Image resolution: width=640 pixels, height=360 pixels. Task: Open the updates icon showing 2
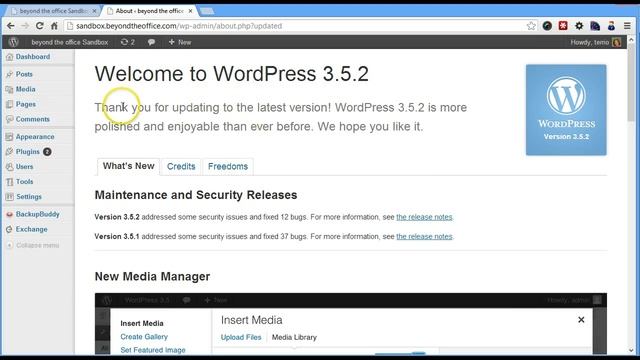(x=128, y=42)
